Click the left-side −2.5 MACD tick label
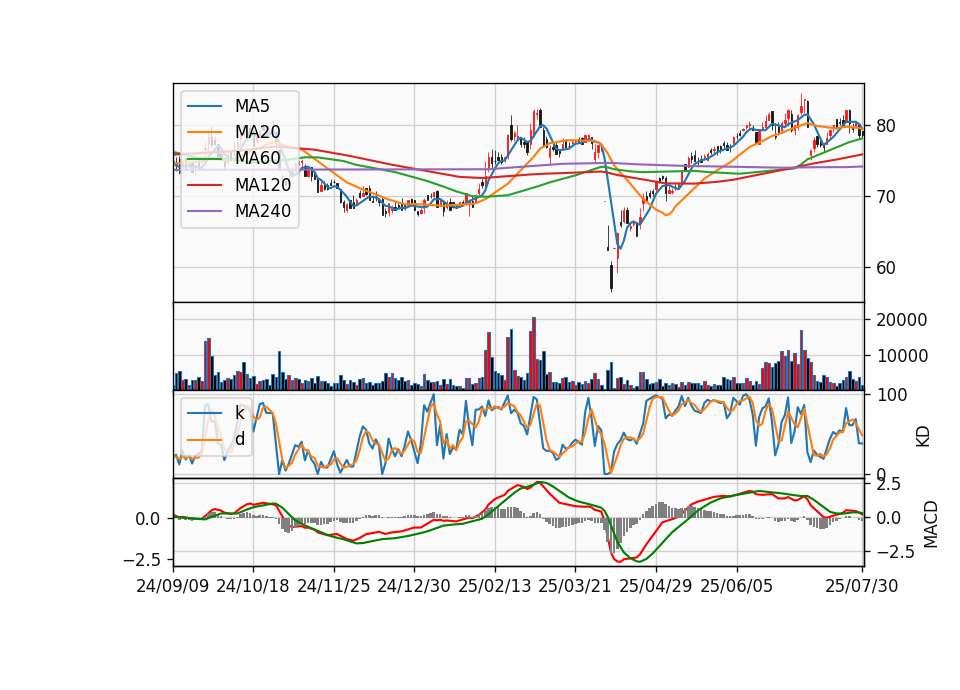 pos(142,560)
